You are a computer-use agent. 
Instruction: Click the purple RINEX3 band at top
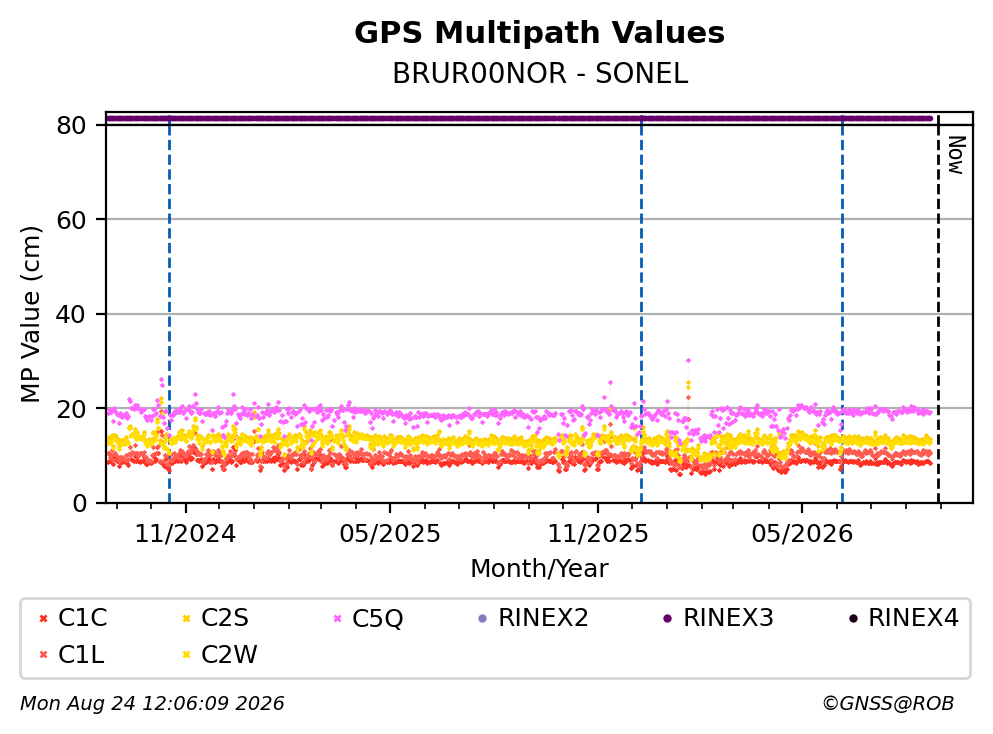coord(519,118)
